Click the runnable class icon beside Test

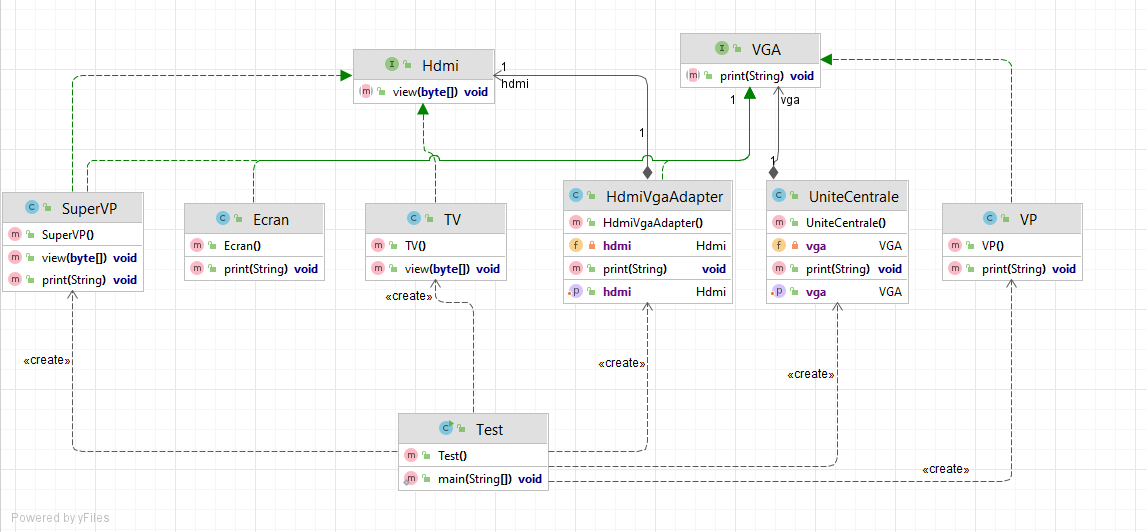[446, 429]
